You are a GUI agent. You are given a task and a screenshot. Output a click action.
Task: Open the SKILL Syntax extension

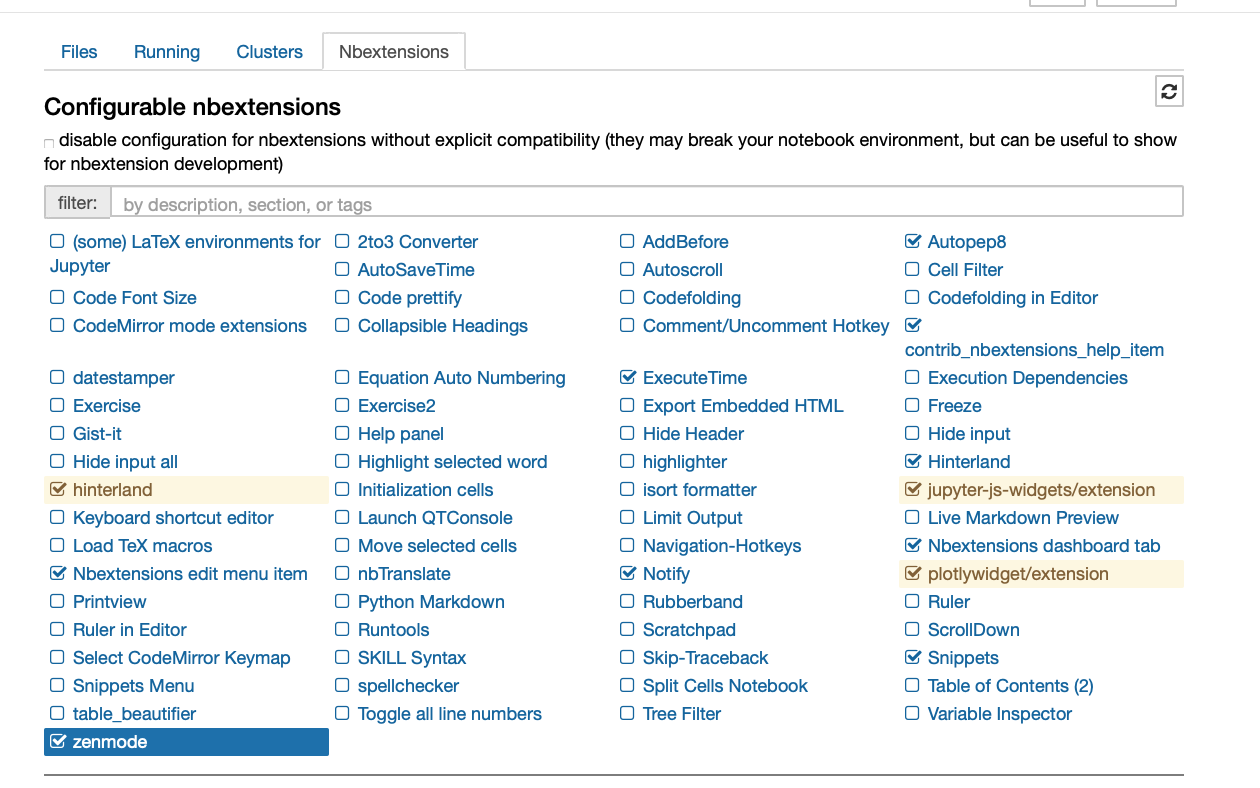click(412, 658)
